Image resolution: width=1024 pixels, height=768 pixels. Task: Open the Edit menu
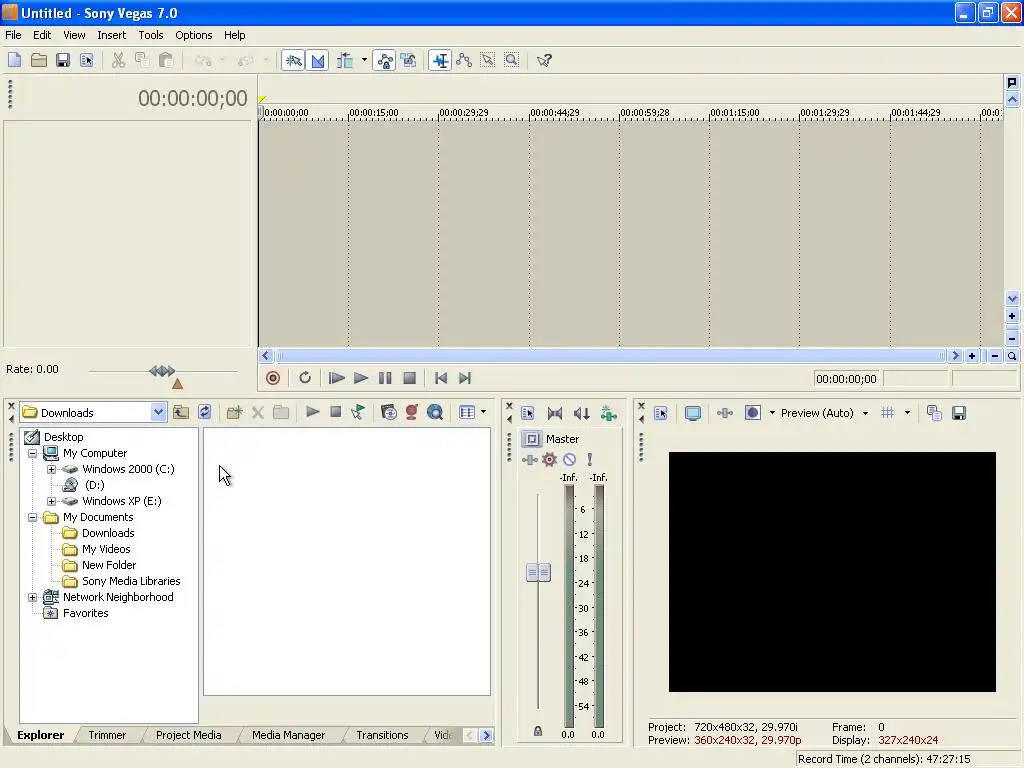(x=42, y=35)
